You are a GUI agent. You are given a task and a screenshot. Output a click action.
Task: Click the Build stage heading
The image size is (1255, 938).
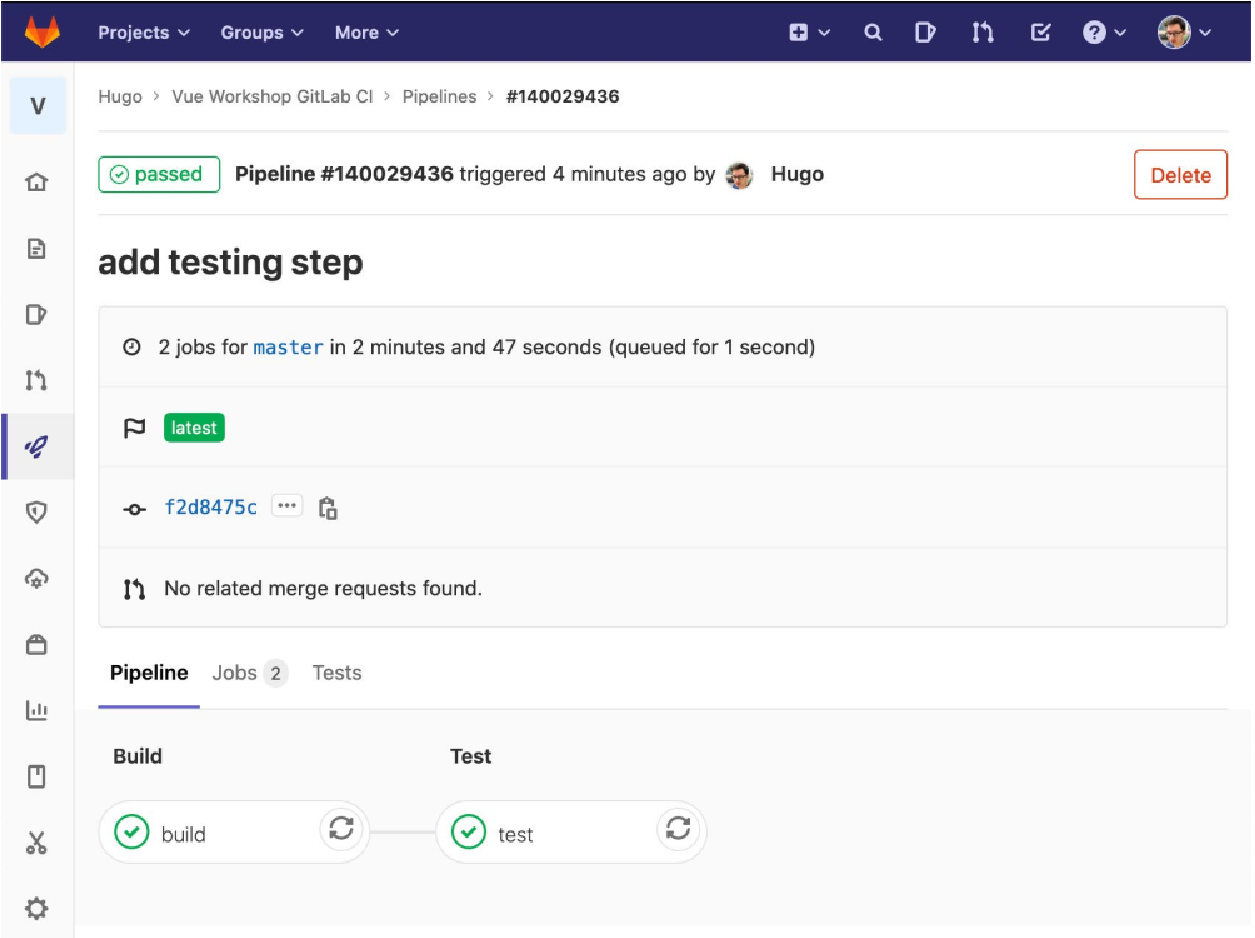138,756
